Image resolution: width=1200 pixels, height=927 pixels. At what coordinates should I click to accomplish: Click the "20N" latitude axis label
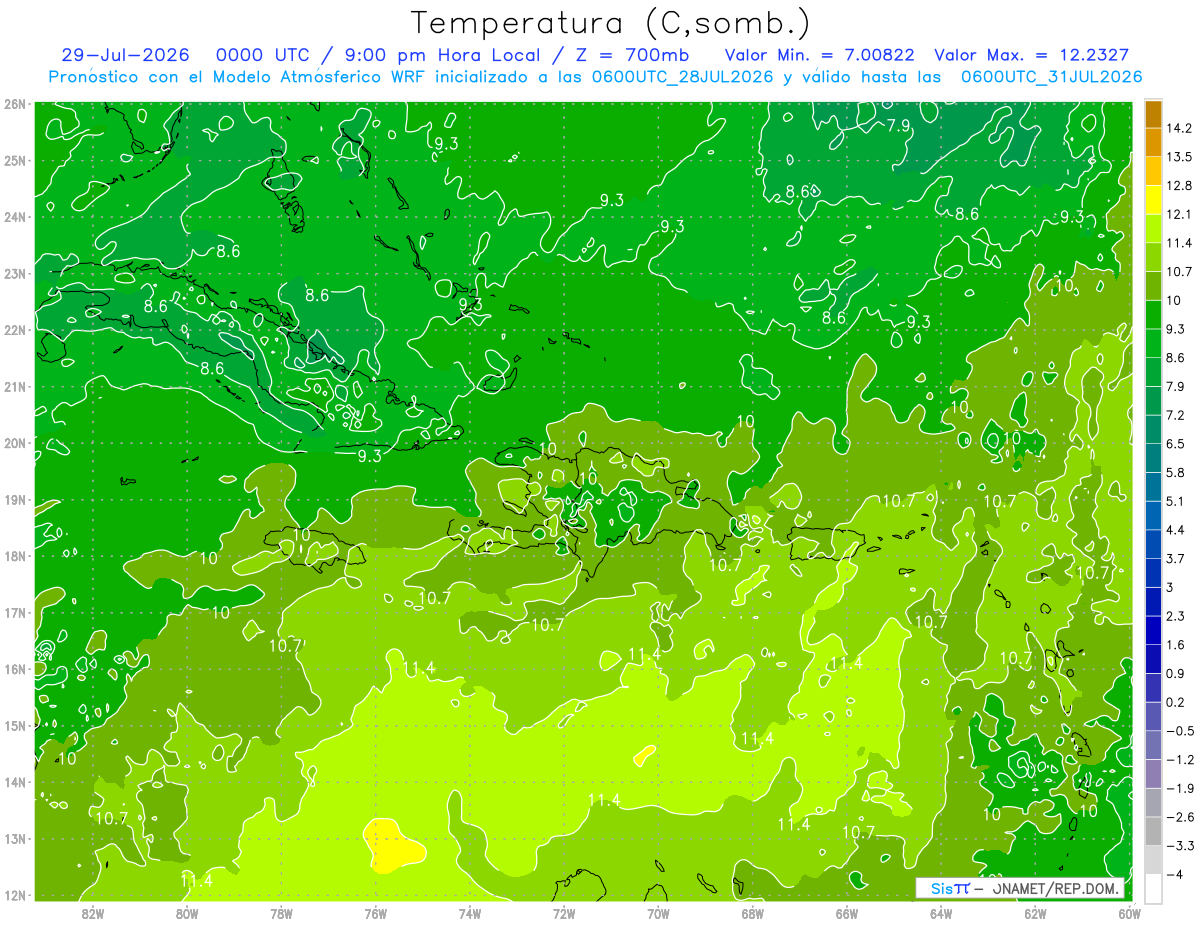14,443
